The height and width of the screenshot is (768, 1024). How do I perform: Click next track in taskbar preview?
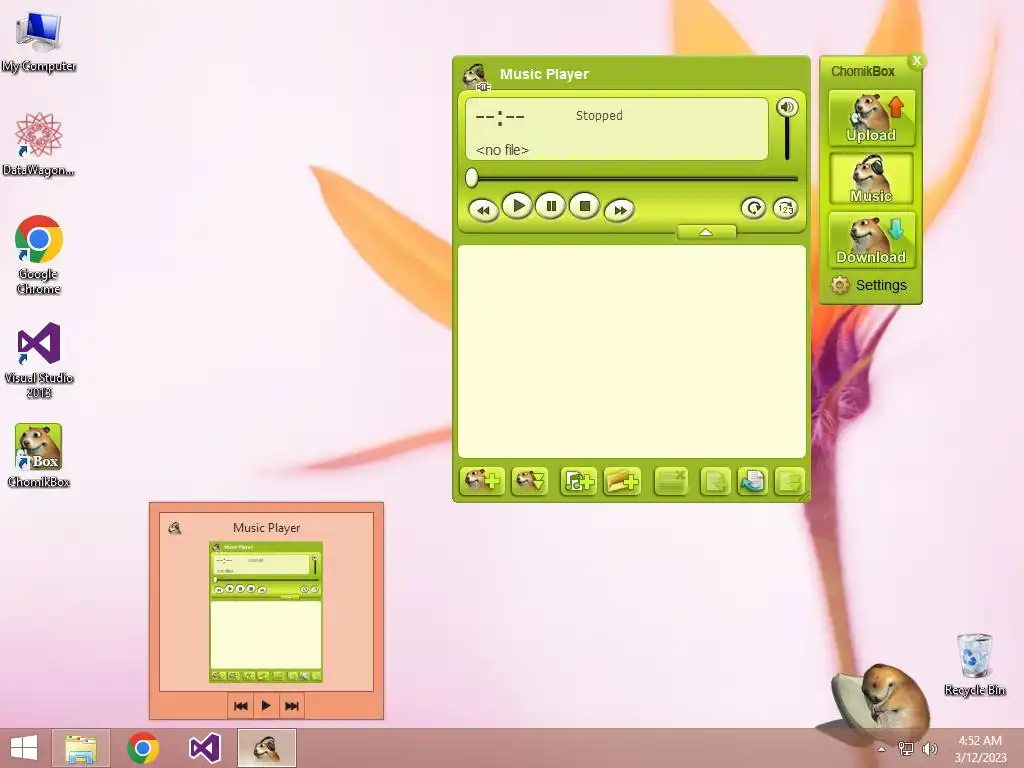pyautogui.click(x=292, y=706)
